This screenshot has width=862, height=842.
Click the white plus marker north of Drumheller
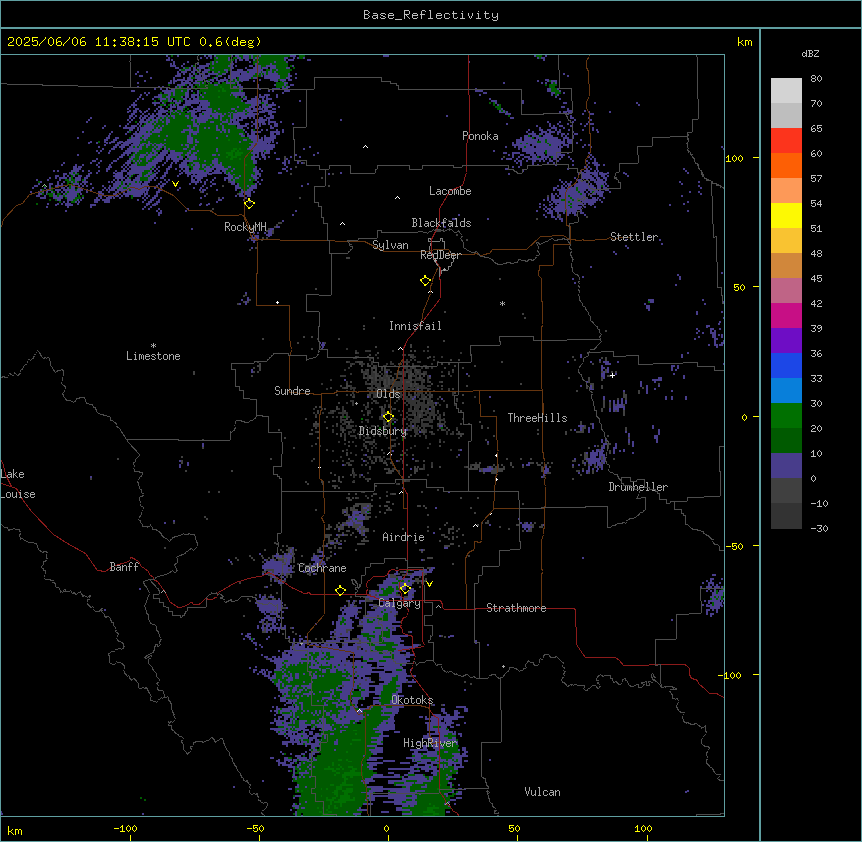point(612,375)
